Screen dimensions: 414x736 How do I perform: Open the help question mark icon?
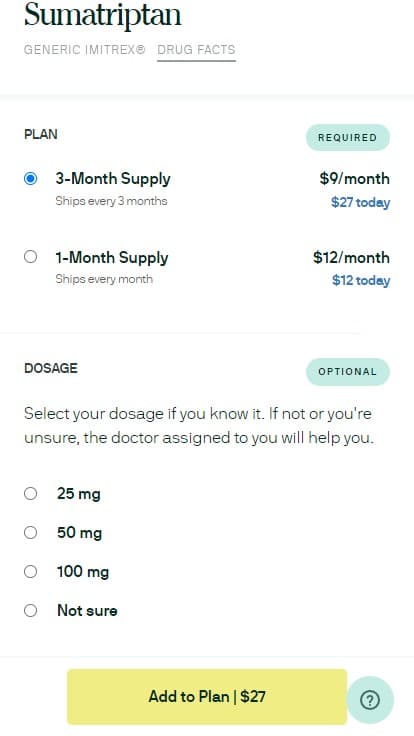point(370,700)
